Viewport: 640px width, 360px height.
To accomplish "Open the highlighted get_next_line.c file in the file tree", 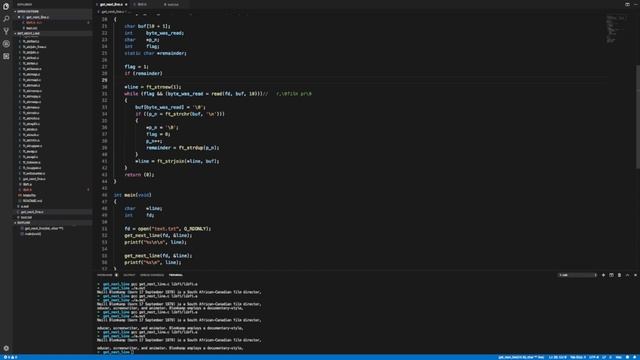I will [x=53, y=212].
